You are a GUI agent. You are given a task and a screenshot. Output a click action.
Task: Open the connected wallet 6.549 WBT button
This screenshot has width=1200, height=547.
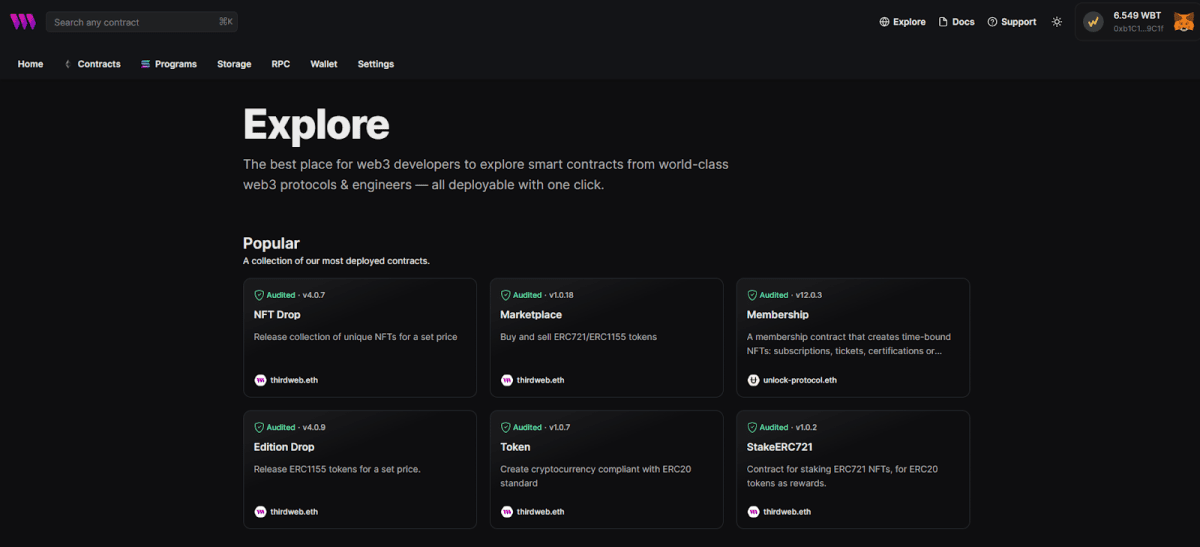click(1135, 22)
